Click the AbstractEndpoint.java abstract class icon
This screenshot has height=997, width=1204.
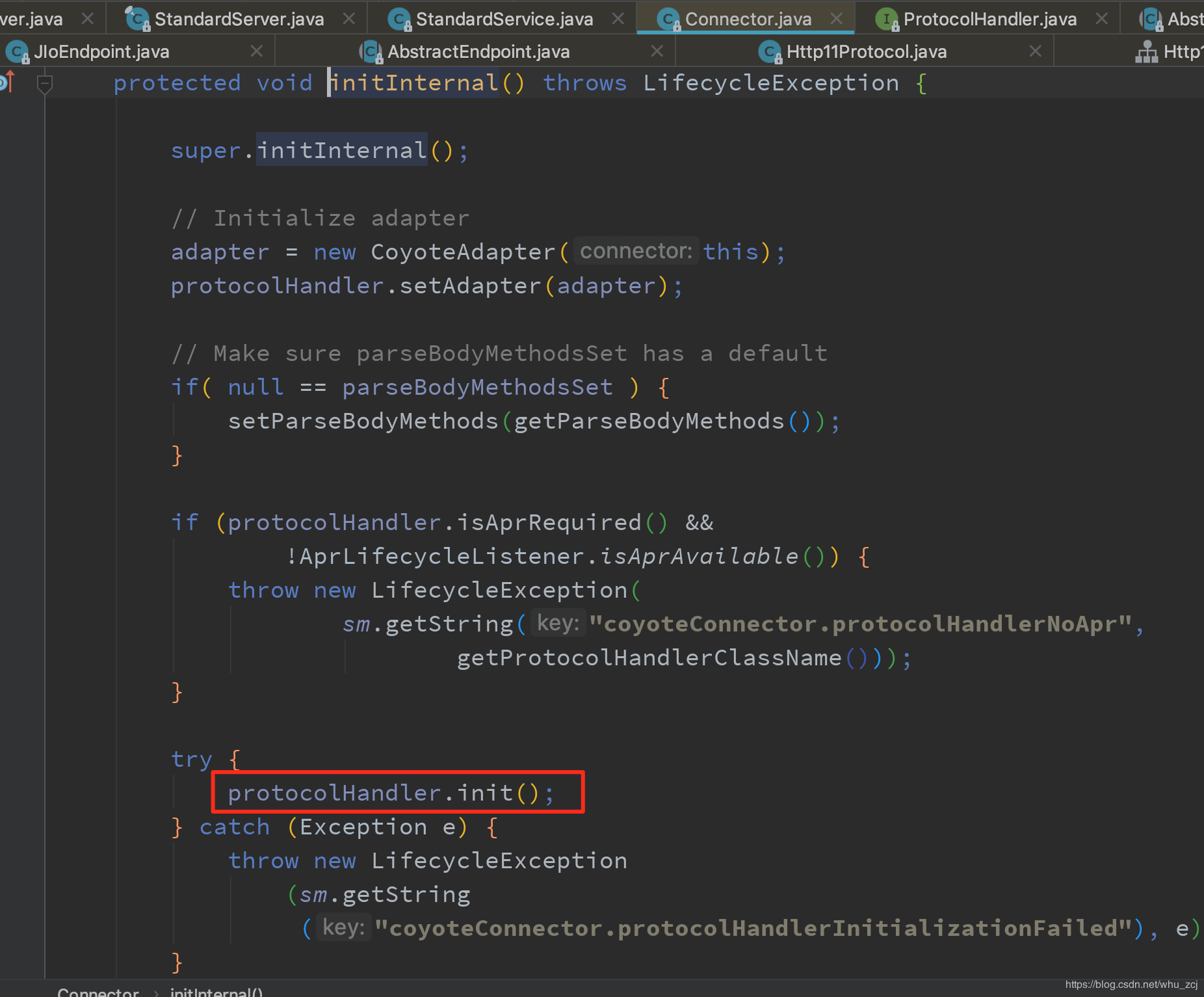(x=371, y=51)
